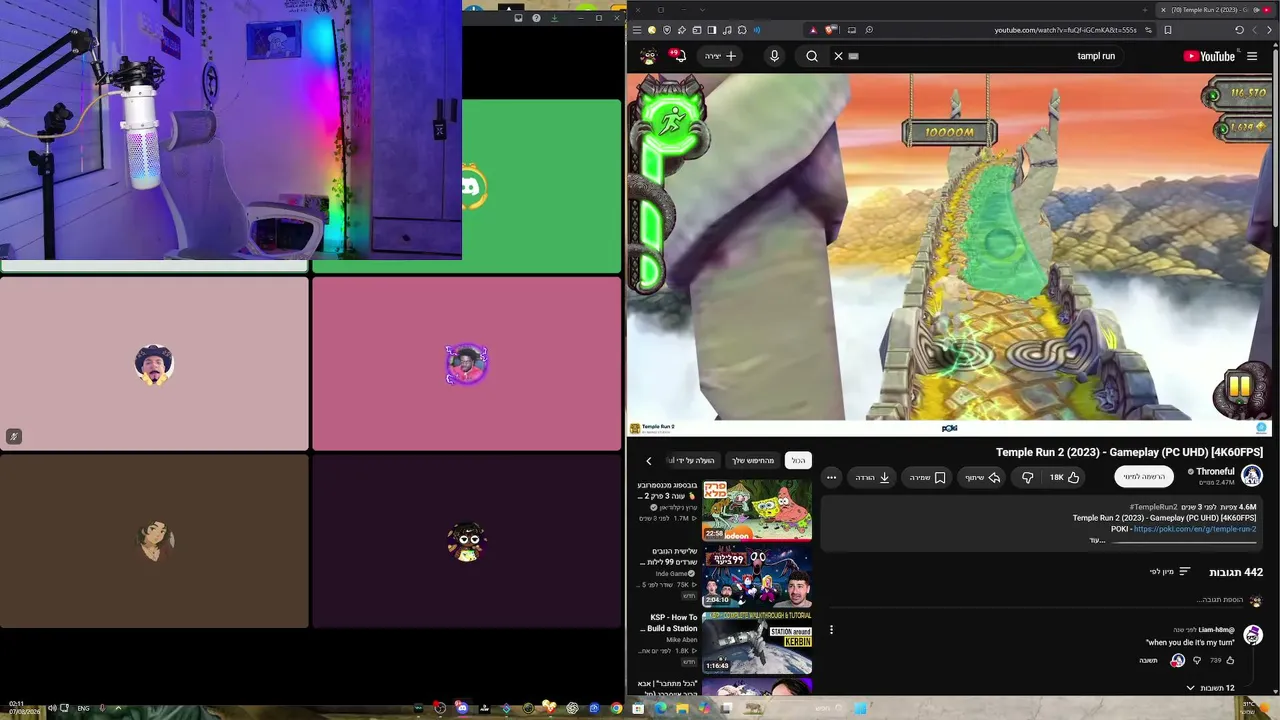Open Liam-h8m's commenter avatar

click(1253, 635)
